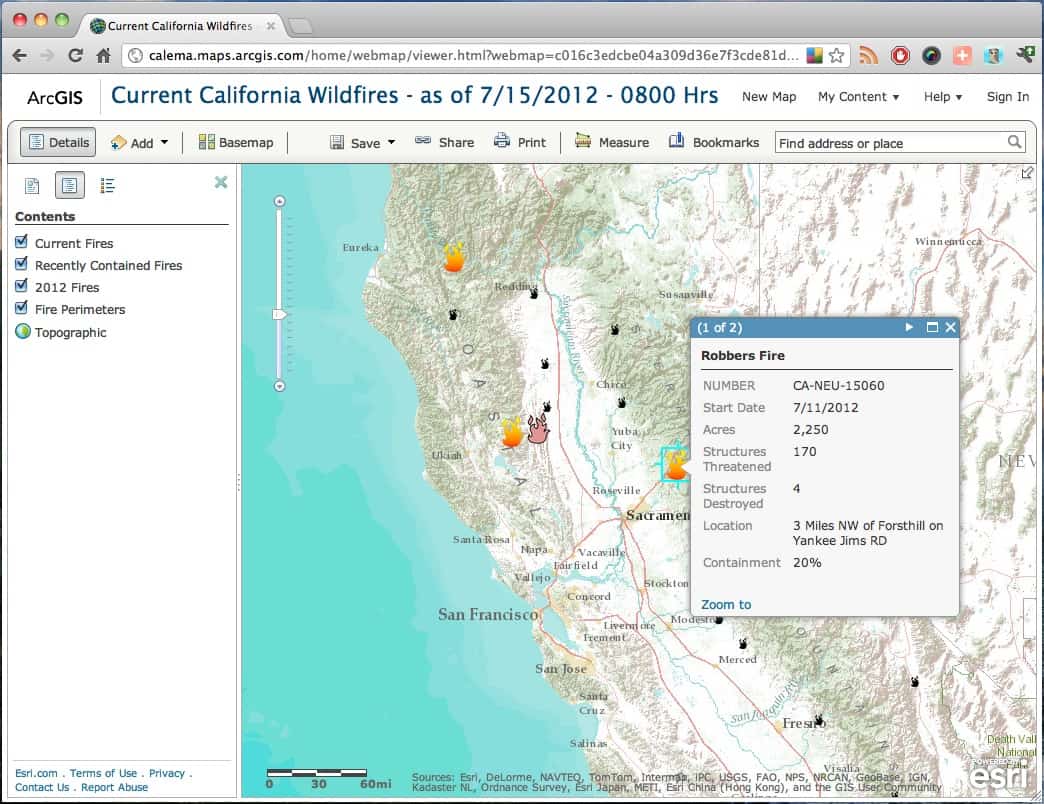Toggle Recently Contained Fires checkbox
This screenshot has height=804, width=1044.
[21, 265]
